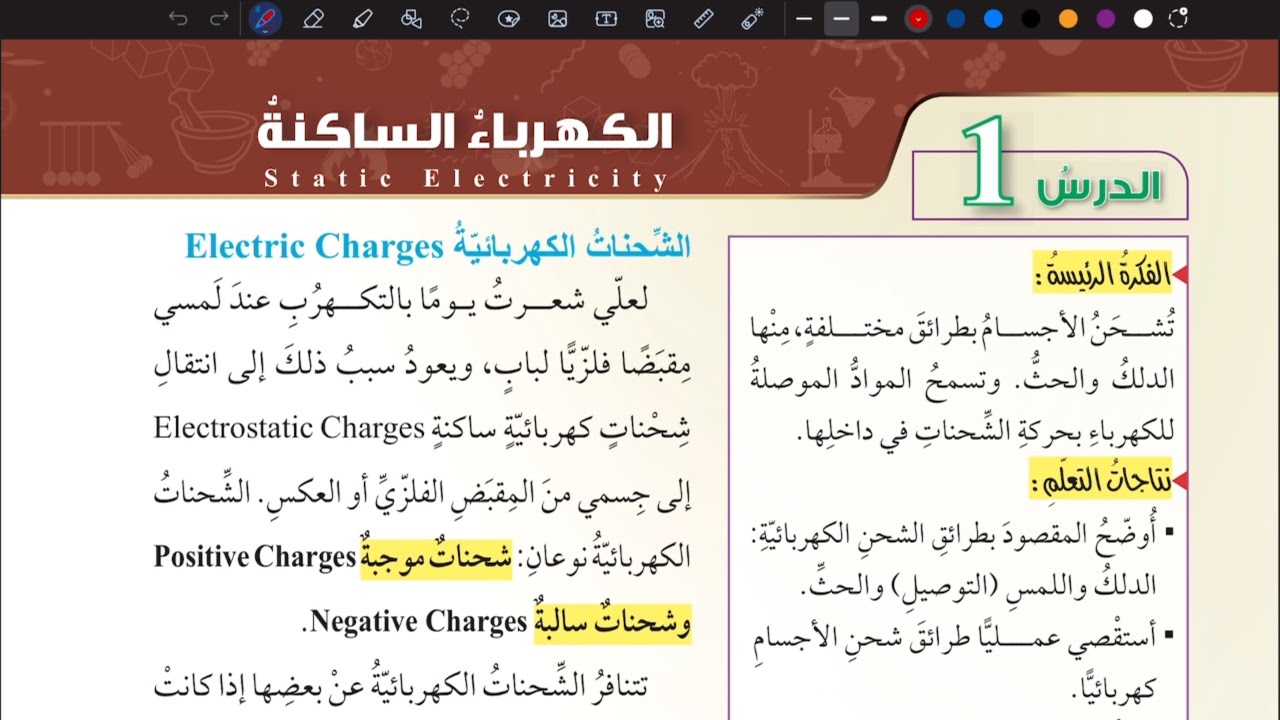
Task: Select the lasso selection tool
Action: [x=460, y=19]
